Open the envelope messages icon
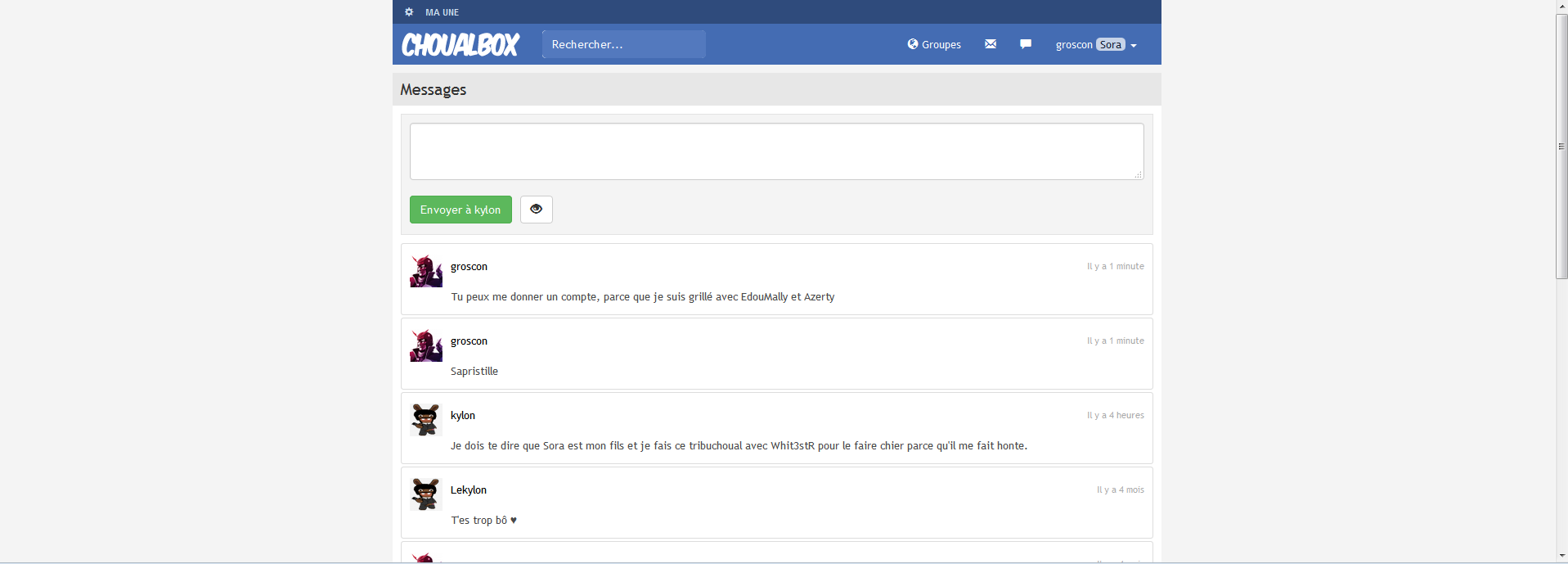Screen dimensions: 1568x564 coord(991,44)
